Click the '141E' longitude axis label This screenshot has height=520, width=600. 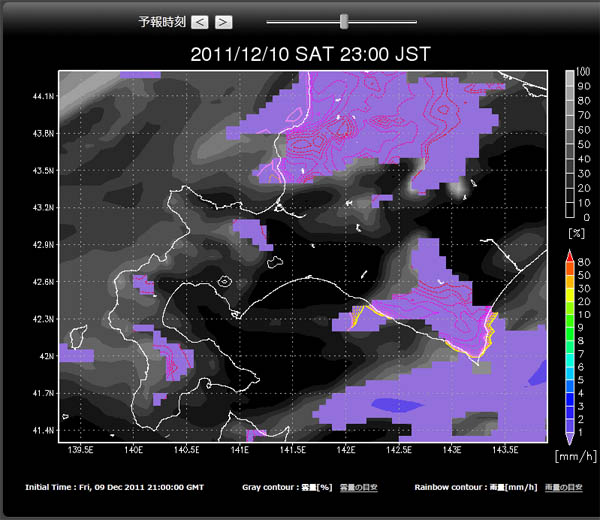240,450
